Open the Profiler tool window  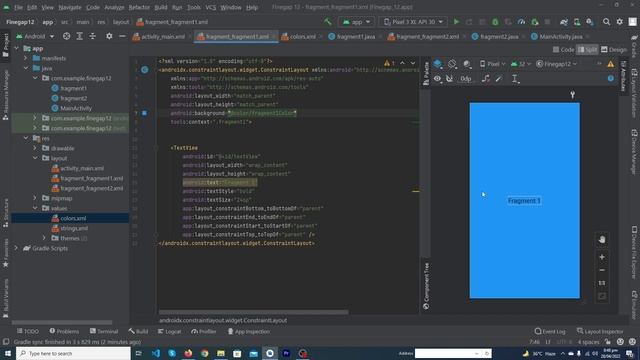[204, 331]
